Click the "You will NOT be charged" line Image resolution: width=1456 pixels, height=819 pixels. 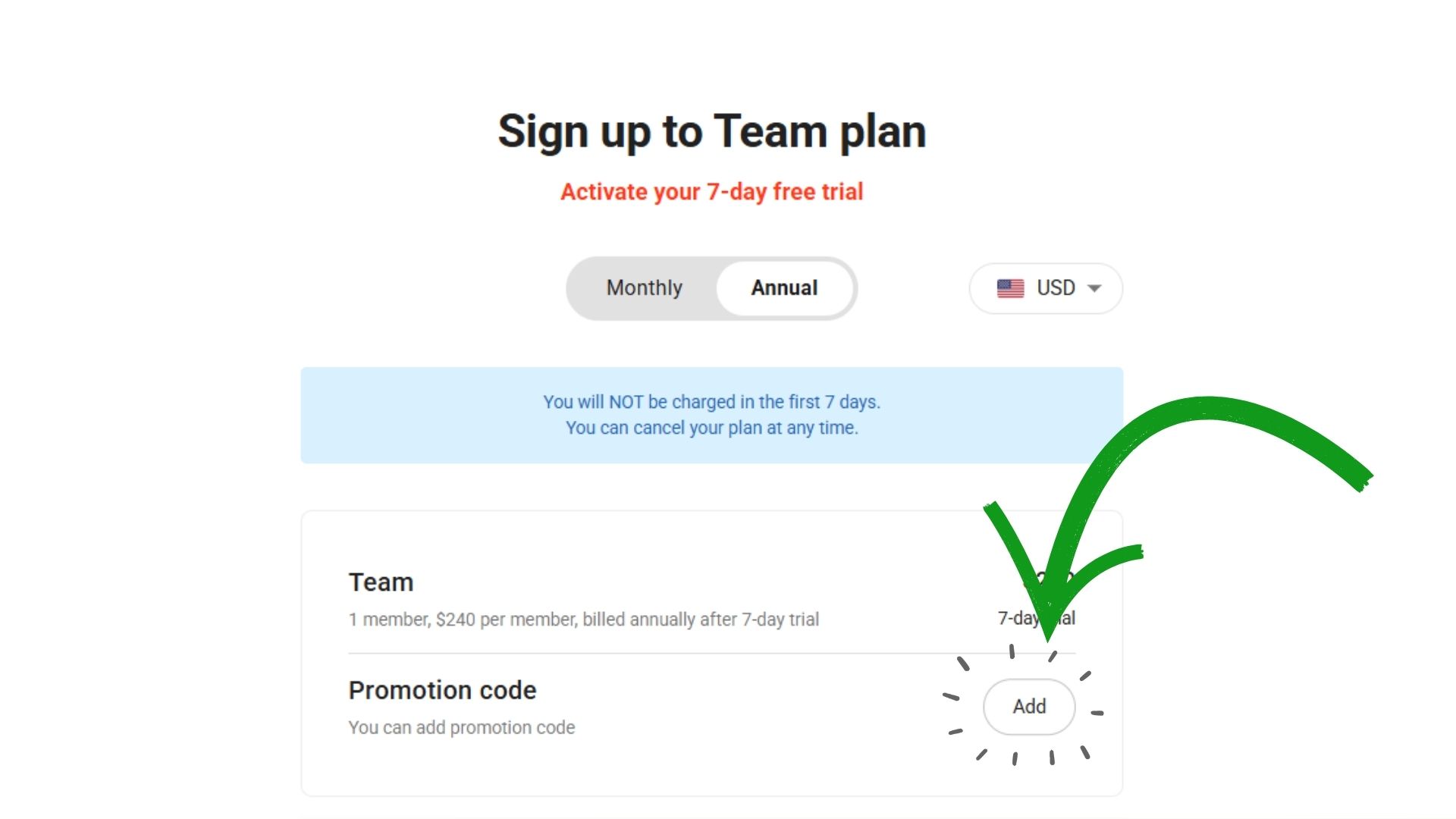[711, 402]
